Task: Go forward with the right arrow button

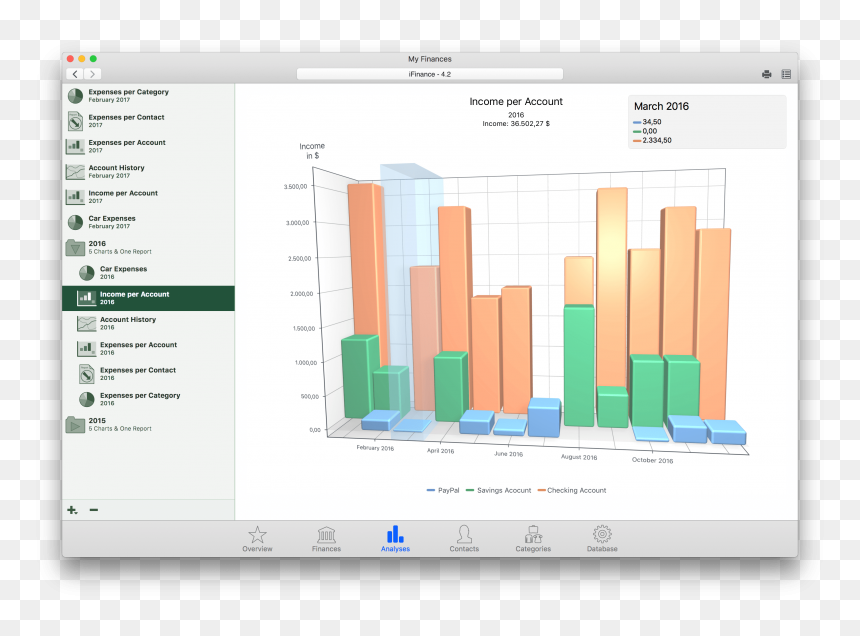Action: coord(93,74)
